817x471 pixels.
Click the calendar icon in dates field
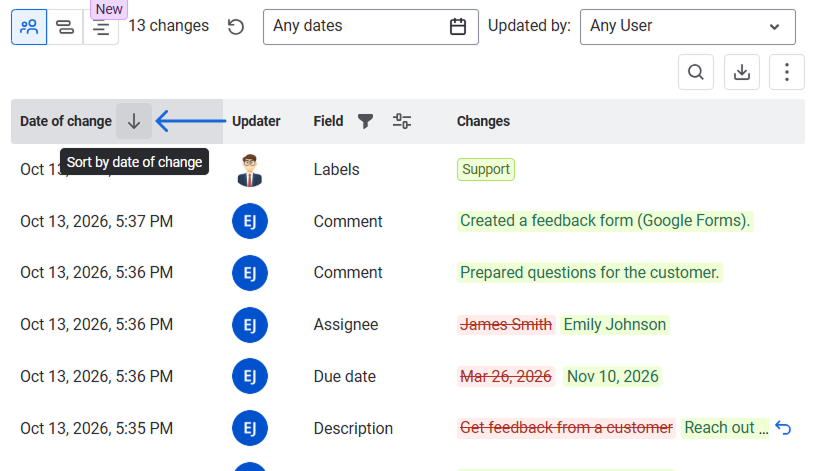click(x=457, y=27)
